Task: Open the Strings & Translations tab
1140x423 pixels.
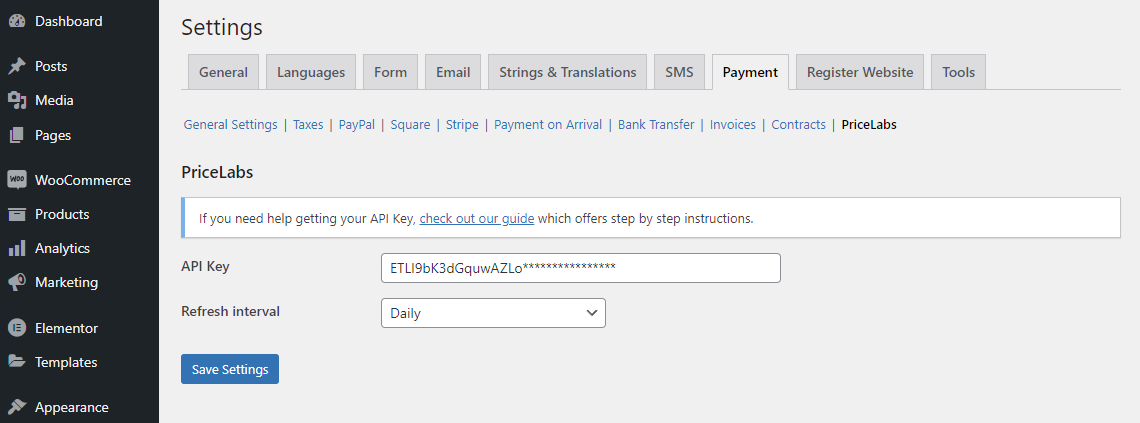Action: click(567, 72)
